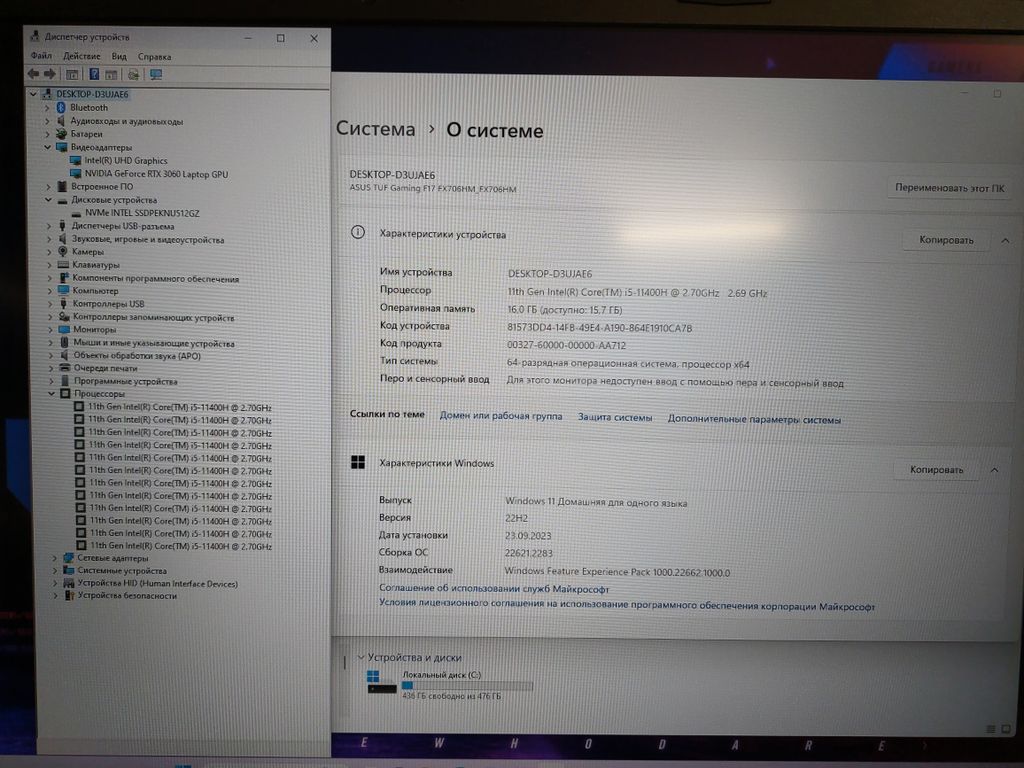
Task: Open the Действие menu
Action: click(81, 57)
